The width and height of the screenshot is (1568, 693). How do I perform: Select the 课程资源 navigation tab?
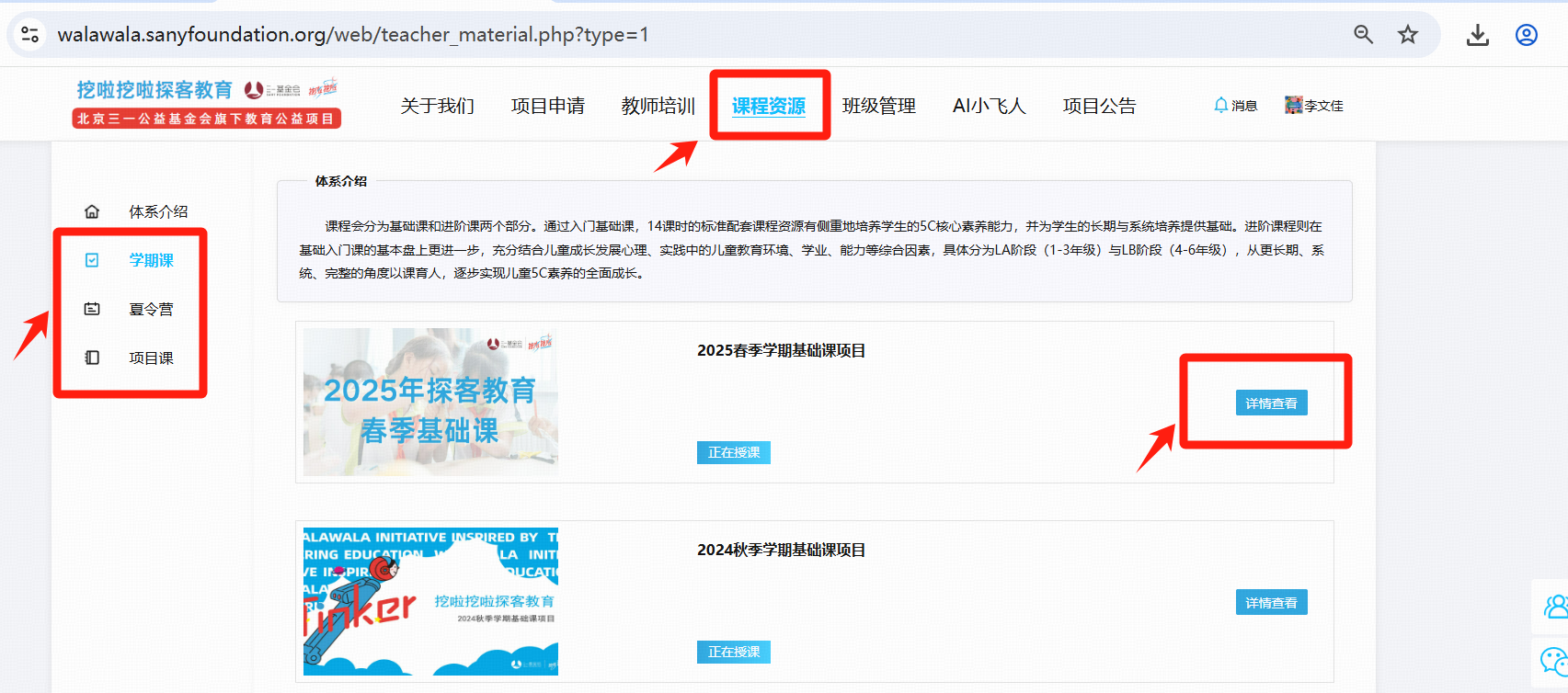768,106
